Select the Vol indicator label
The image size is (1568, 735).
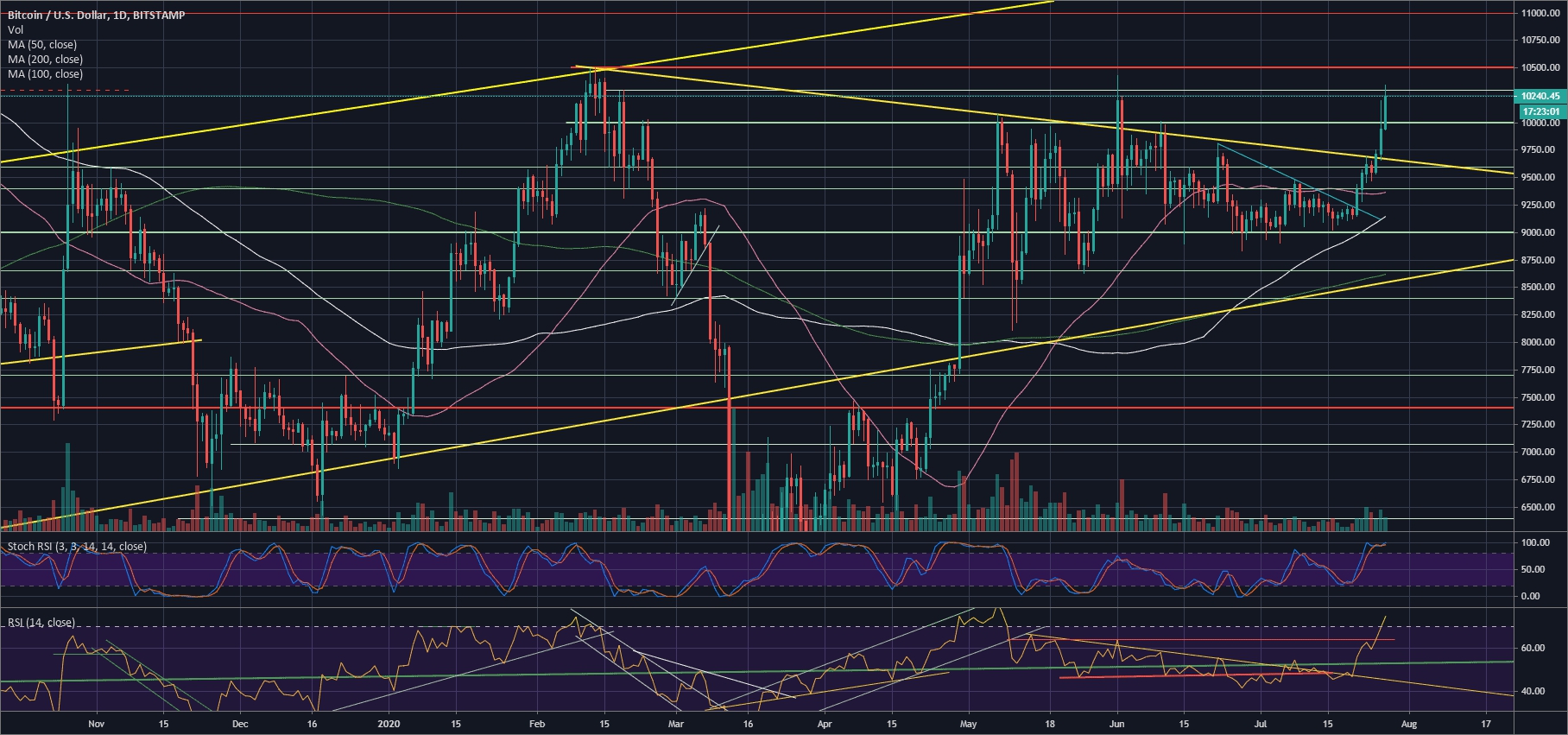[x=15, y=30]
